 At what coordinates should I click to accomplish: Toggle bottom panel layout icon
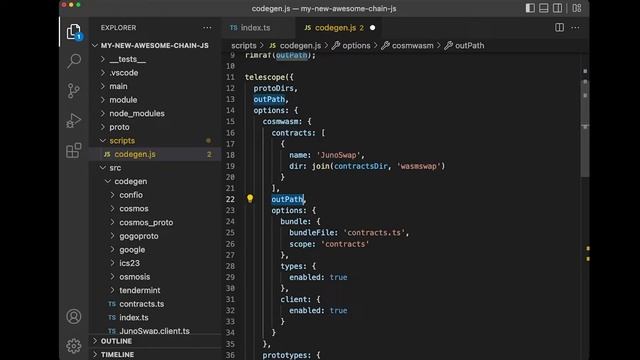tap(544, 8)
